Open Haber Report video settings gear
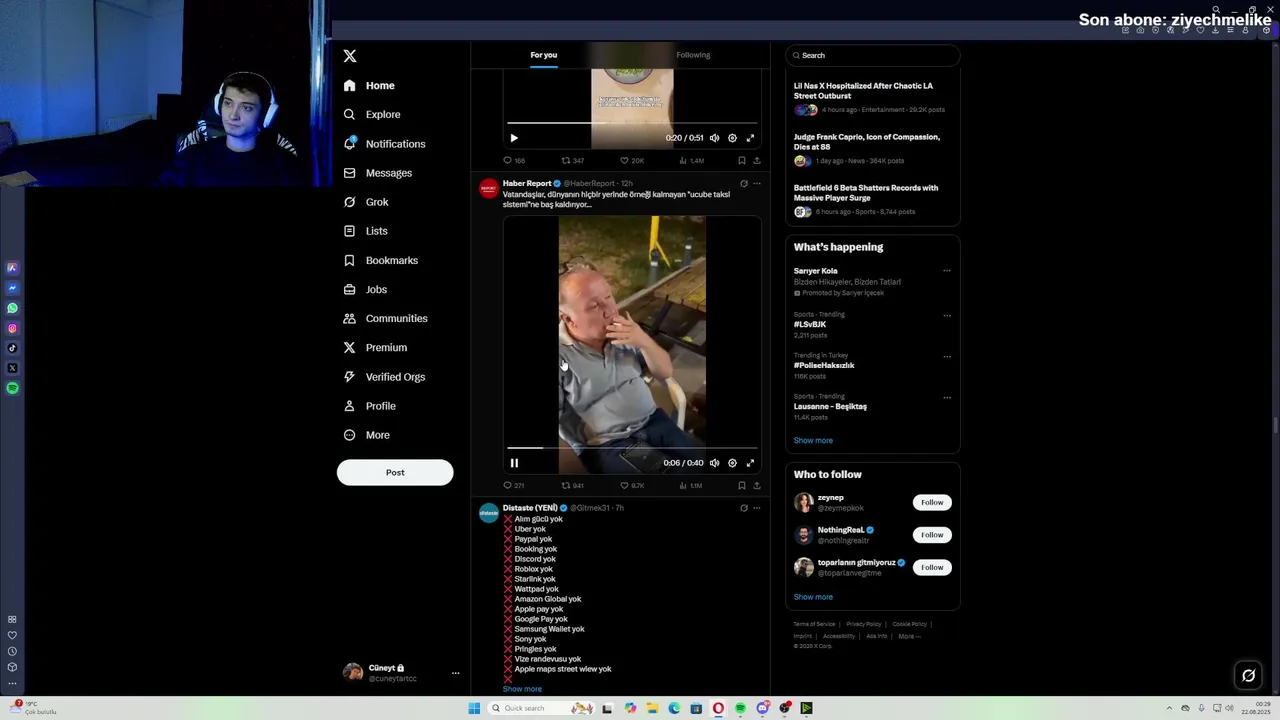Image resolution: width=1280 pixels, height=720 pixels. click(732, 463)
